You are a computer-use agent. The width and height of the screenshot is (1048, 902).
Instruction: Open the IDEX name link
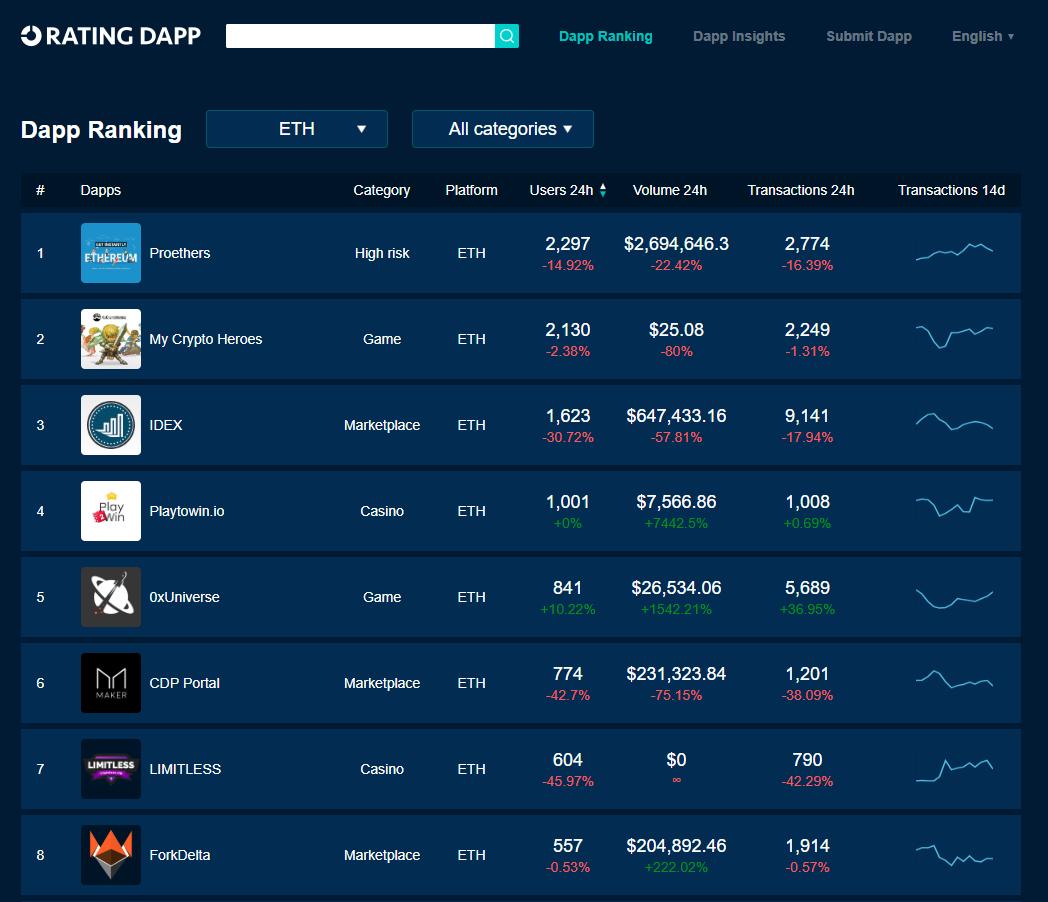click(166, 425)
